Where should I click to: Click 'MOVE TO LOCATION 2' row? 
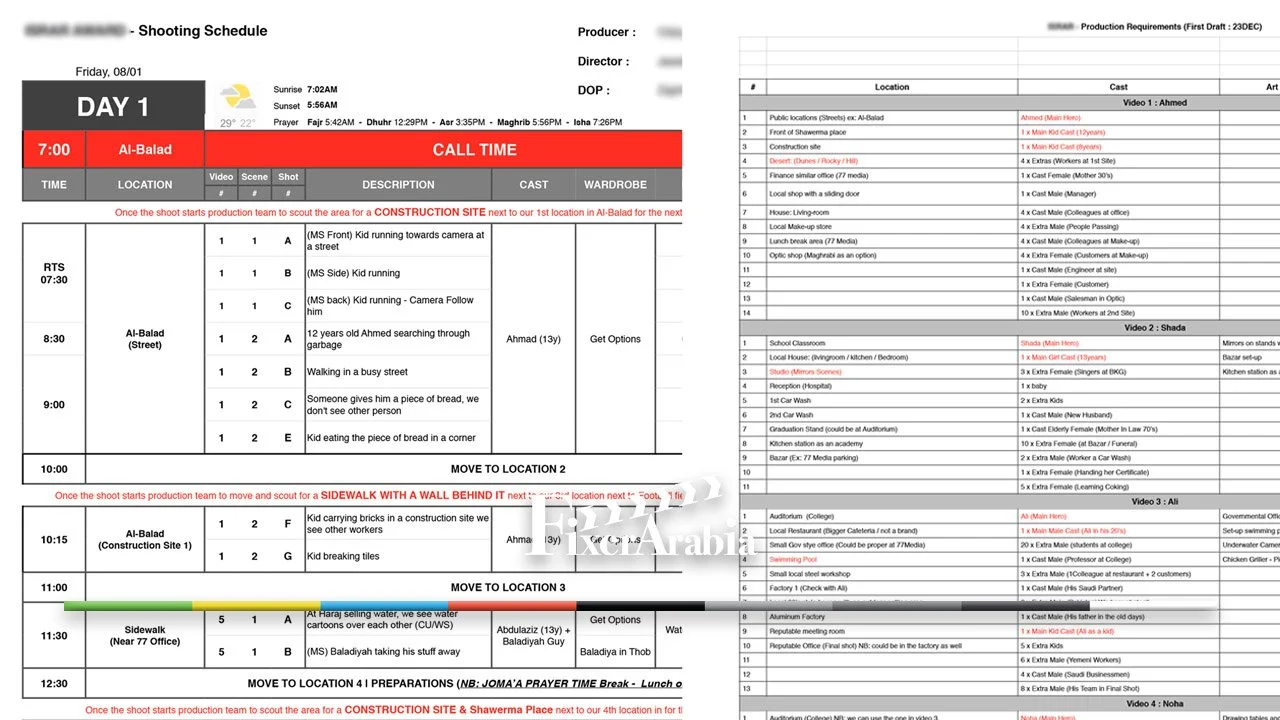(x=508, y=469)
